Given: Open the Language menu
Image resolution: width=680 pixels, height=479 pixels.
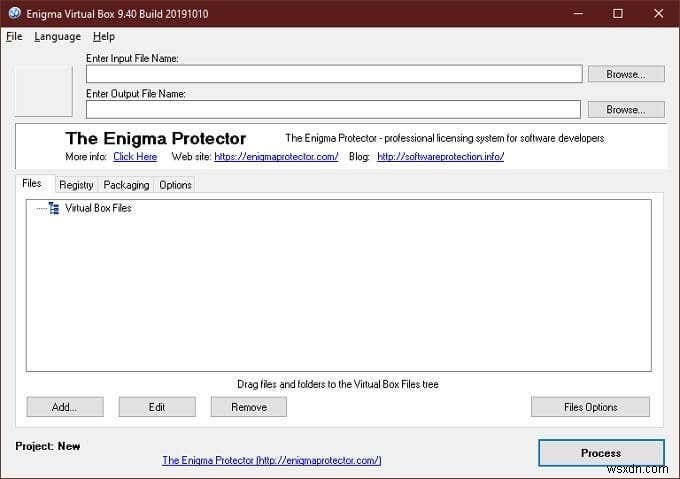Looking at the screenshot, I should (x=58, y=37).
